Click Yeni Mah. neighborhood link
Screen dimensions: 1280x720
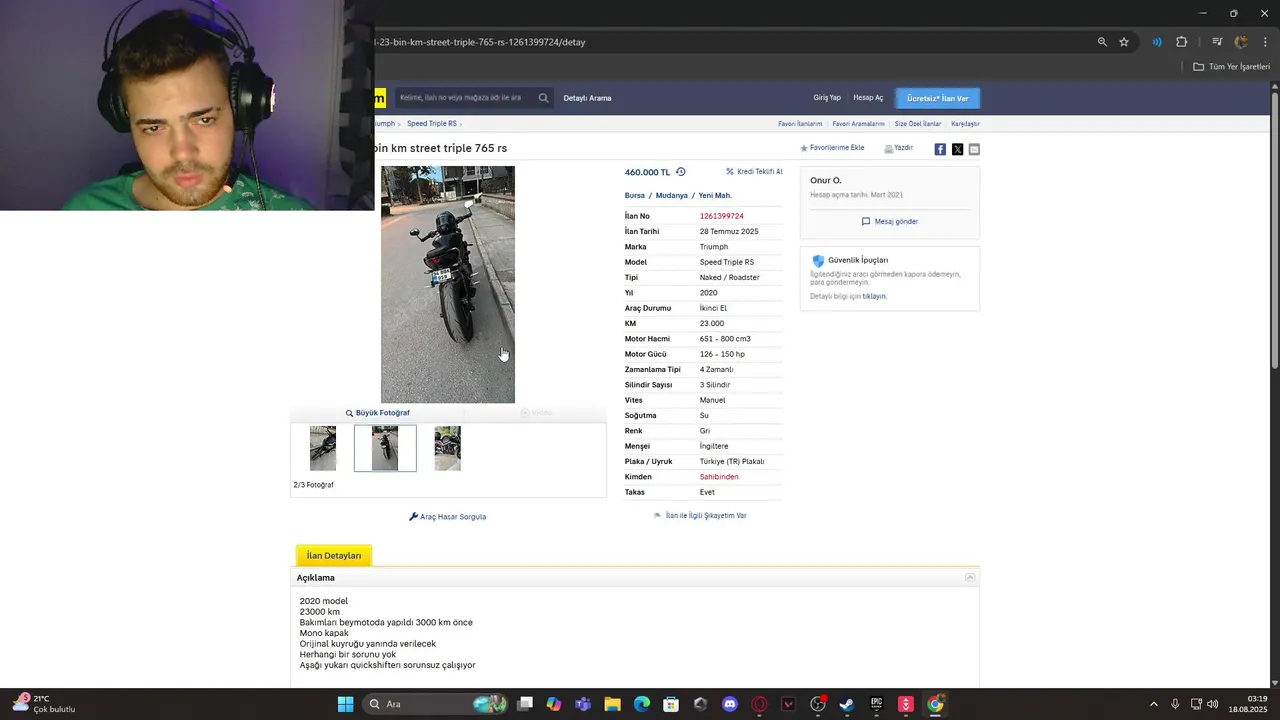click(x=715, y=196)
